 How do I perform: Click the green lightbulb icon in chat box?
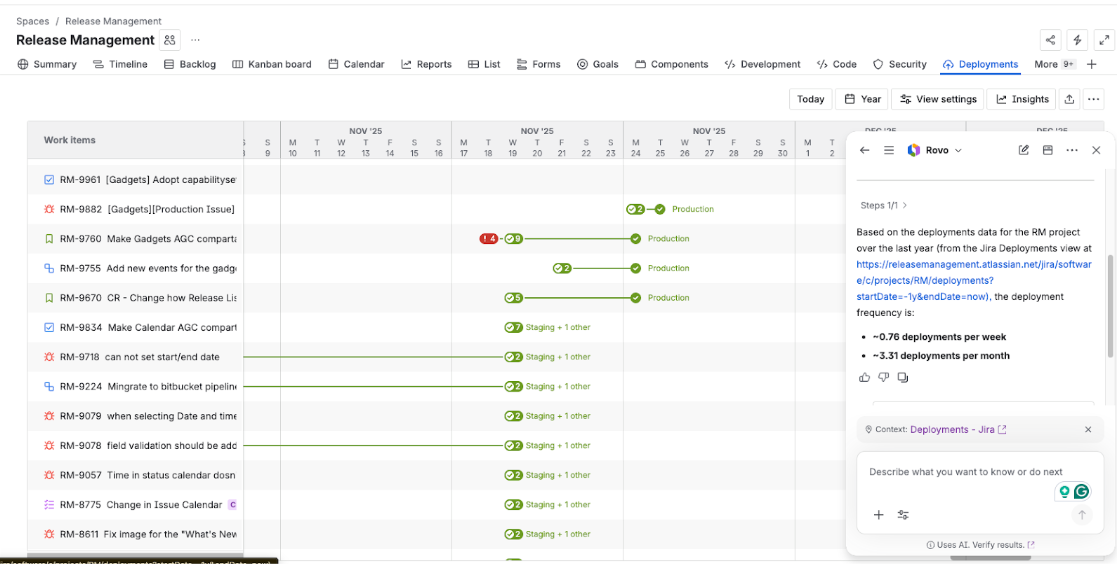pyautogui.click(x=1064, y=491)
